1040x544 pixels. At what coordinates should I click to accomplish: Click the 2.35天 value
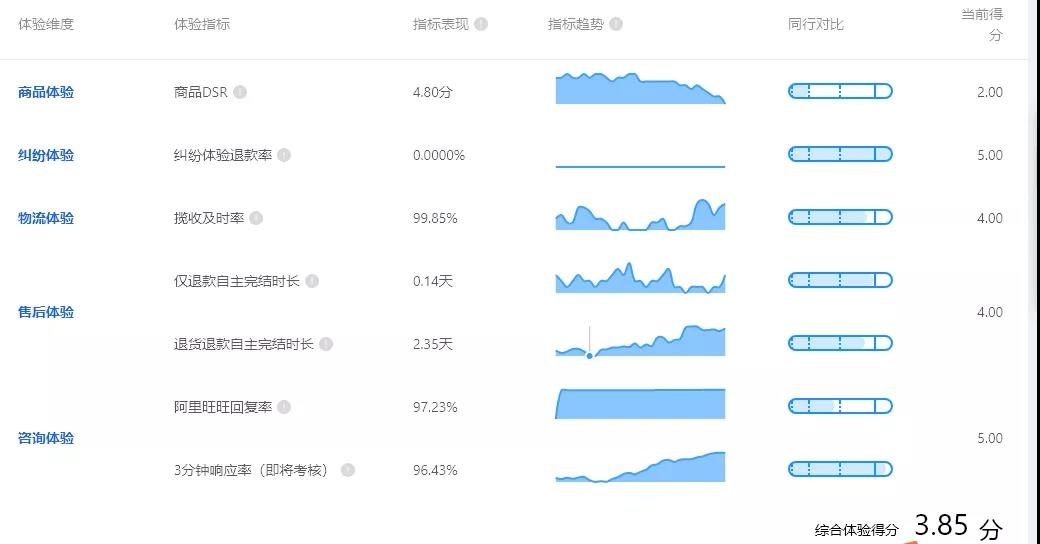point(432,344)
